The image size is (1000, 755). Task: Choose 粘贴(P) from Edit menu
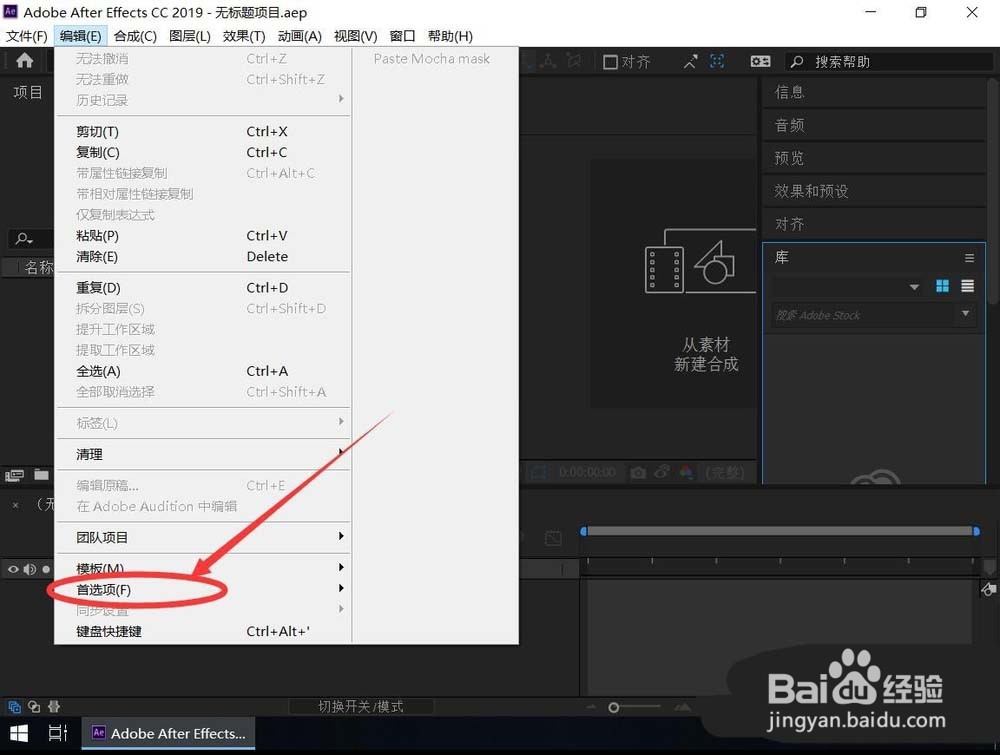(x=203, y=236)
